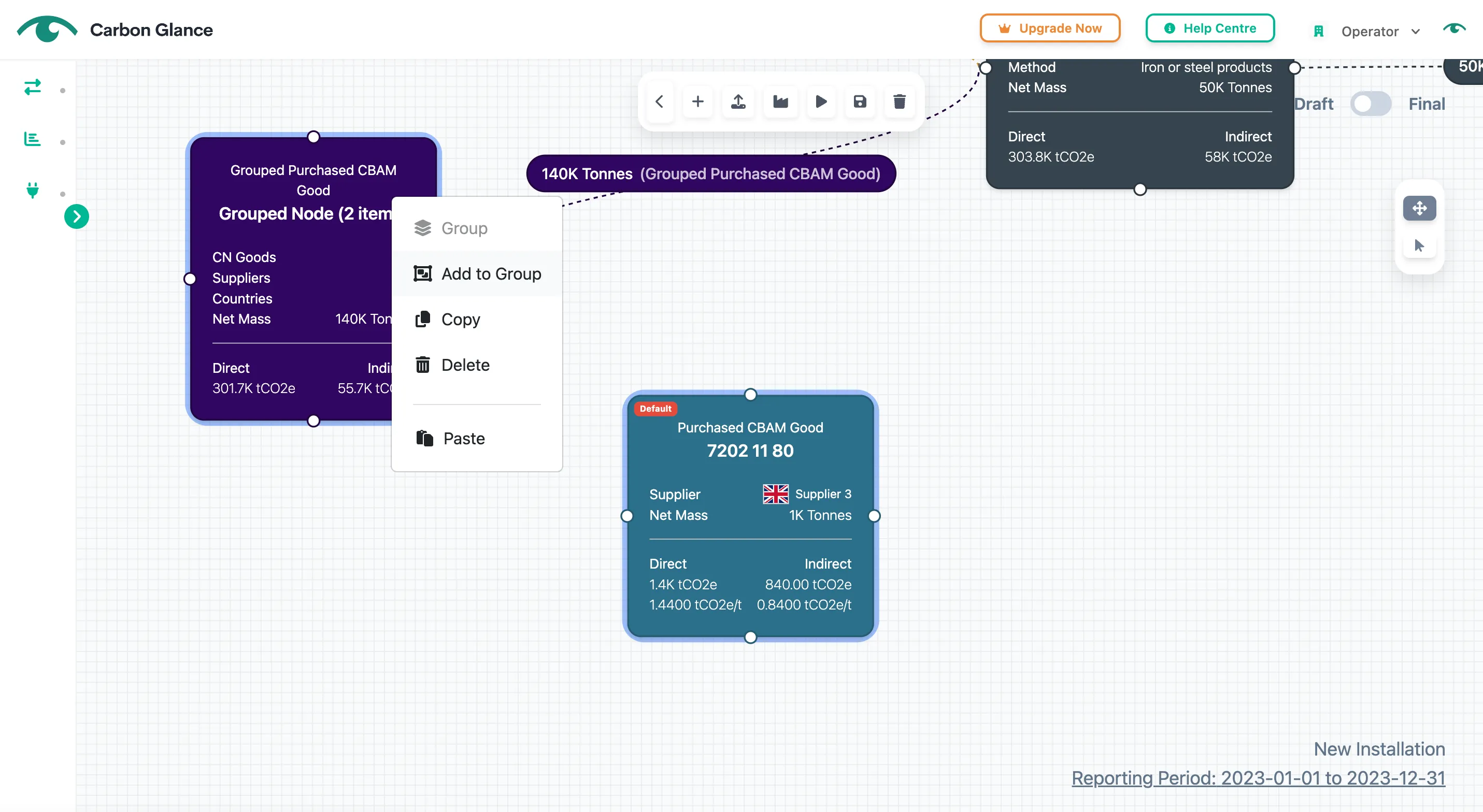Viewport: 1483px width, 812px height.
Task: Choose Add to Group in the context menu
Action: [477, 274]
